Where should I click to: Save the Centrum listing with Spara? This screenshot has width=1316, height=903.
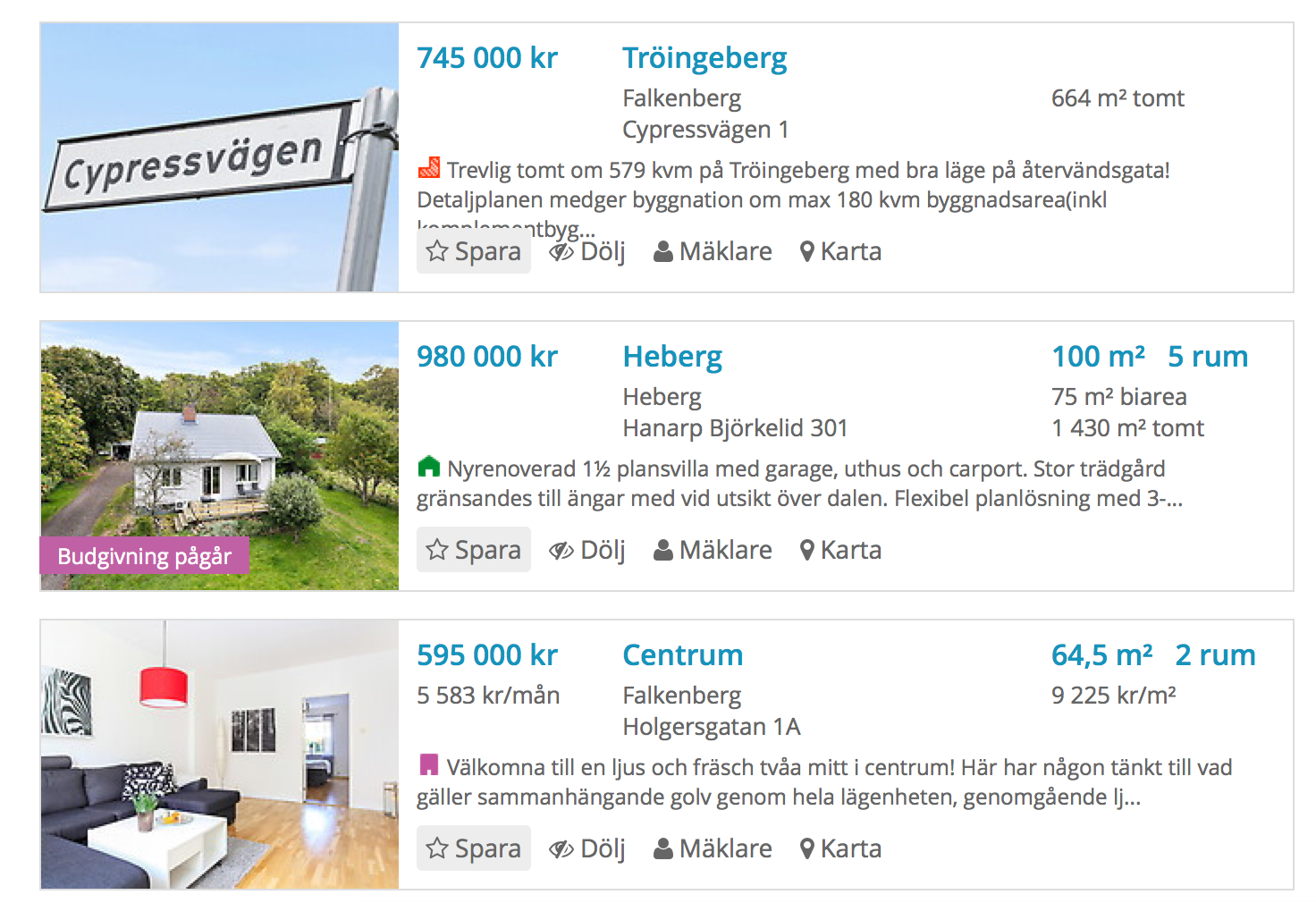pos(474,848)
